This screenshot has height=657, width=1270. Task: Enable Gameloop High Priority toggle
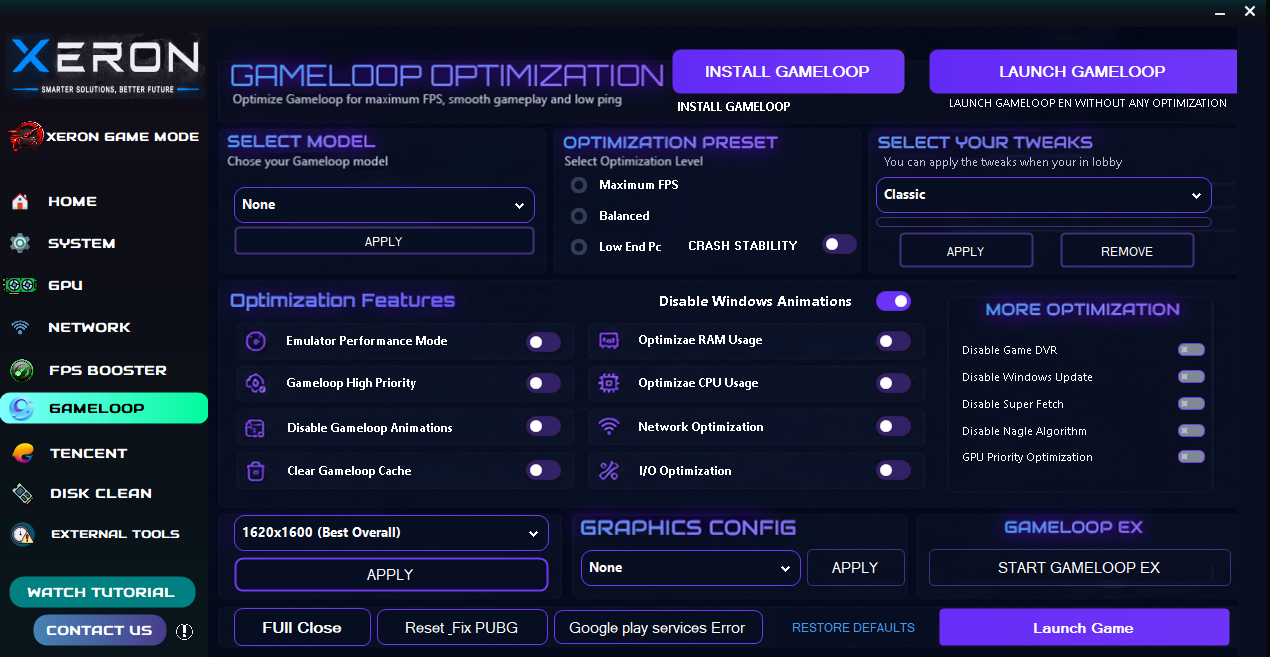coord(543,383)
